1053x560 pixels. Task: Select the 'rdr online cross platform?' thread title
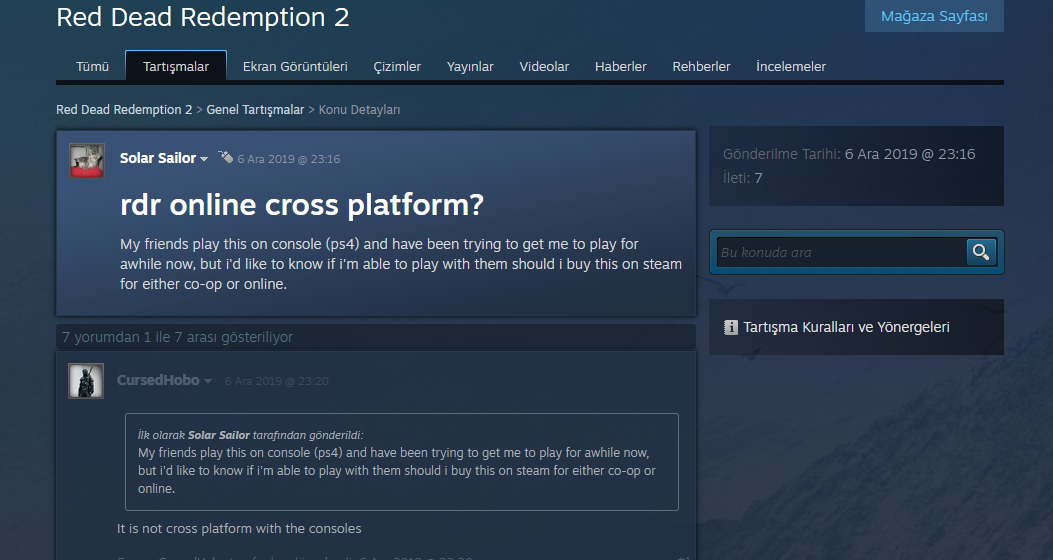pos(302,205)
